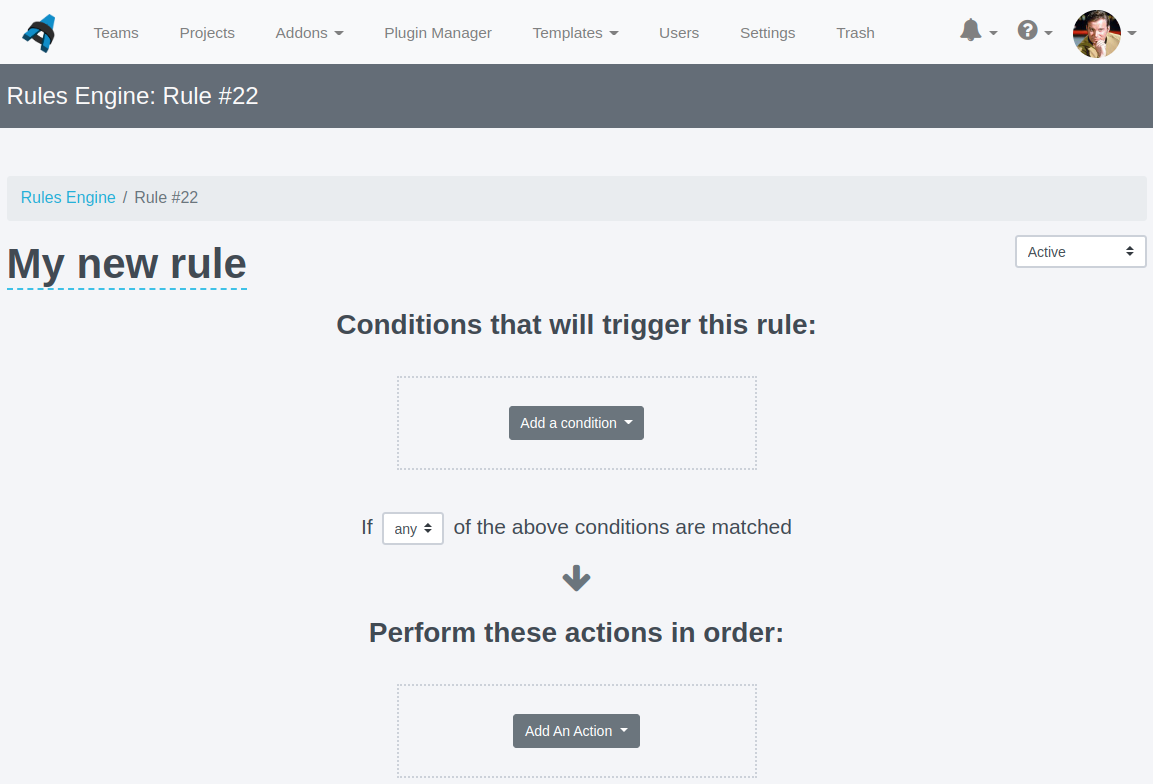The height and width of the screenshot is (784, 1153).
Task: Click the app logo in the navbar
Action: (x=39, y=32)
